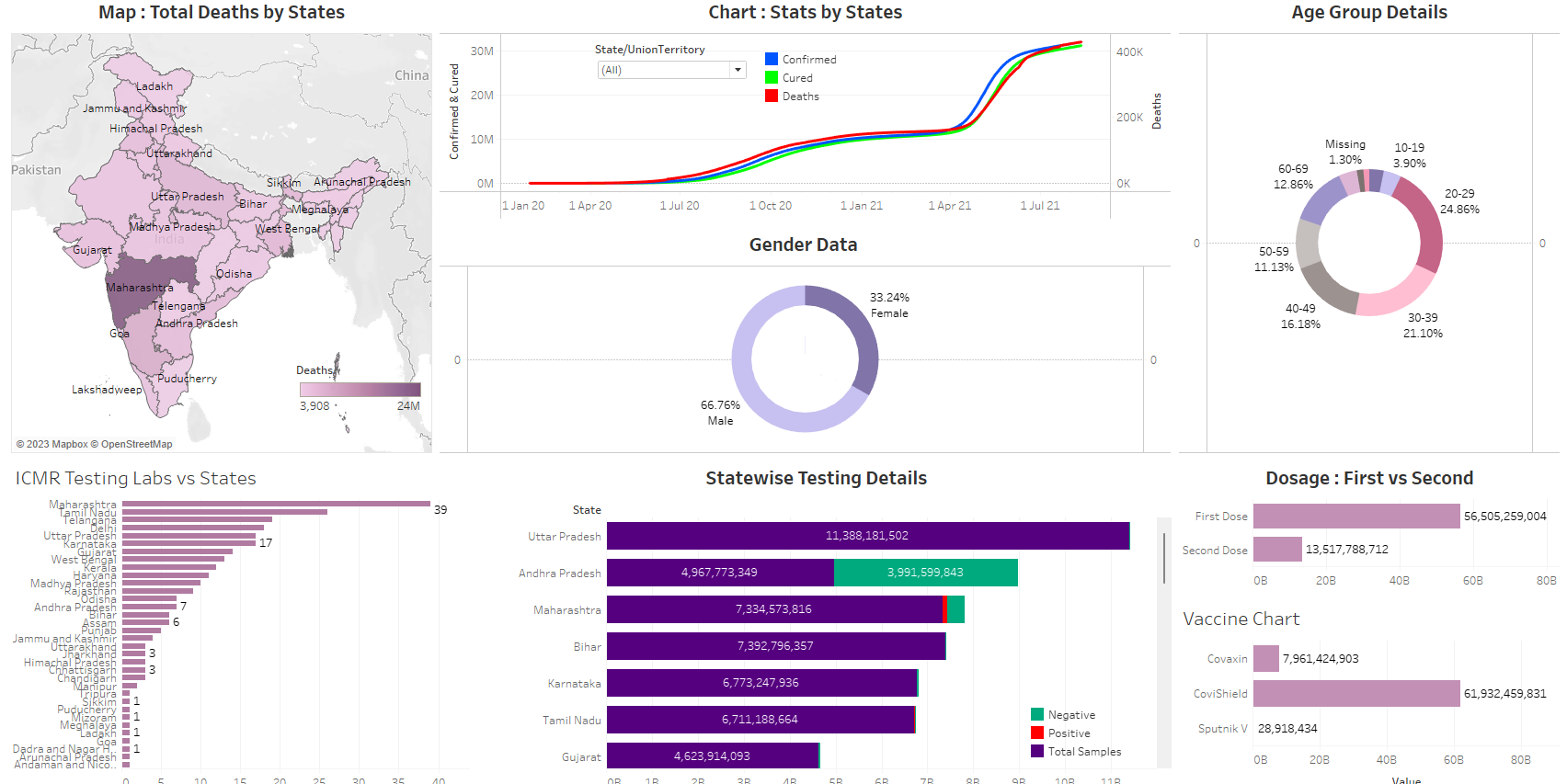Select the red Deaths legend swatch
This screenshot has width=1567, height=784.
(772, 96)
